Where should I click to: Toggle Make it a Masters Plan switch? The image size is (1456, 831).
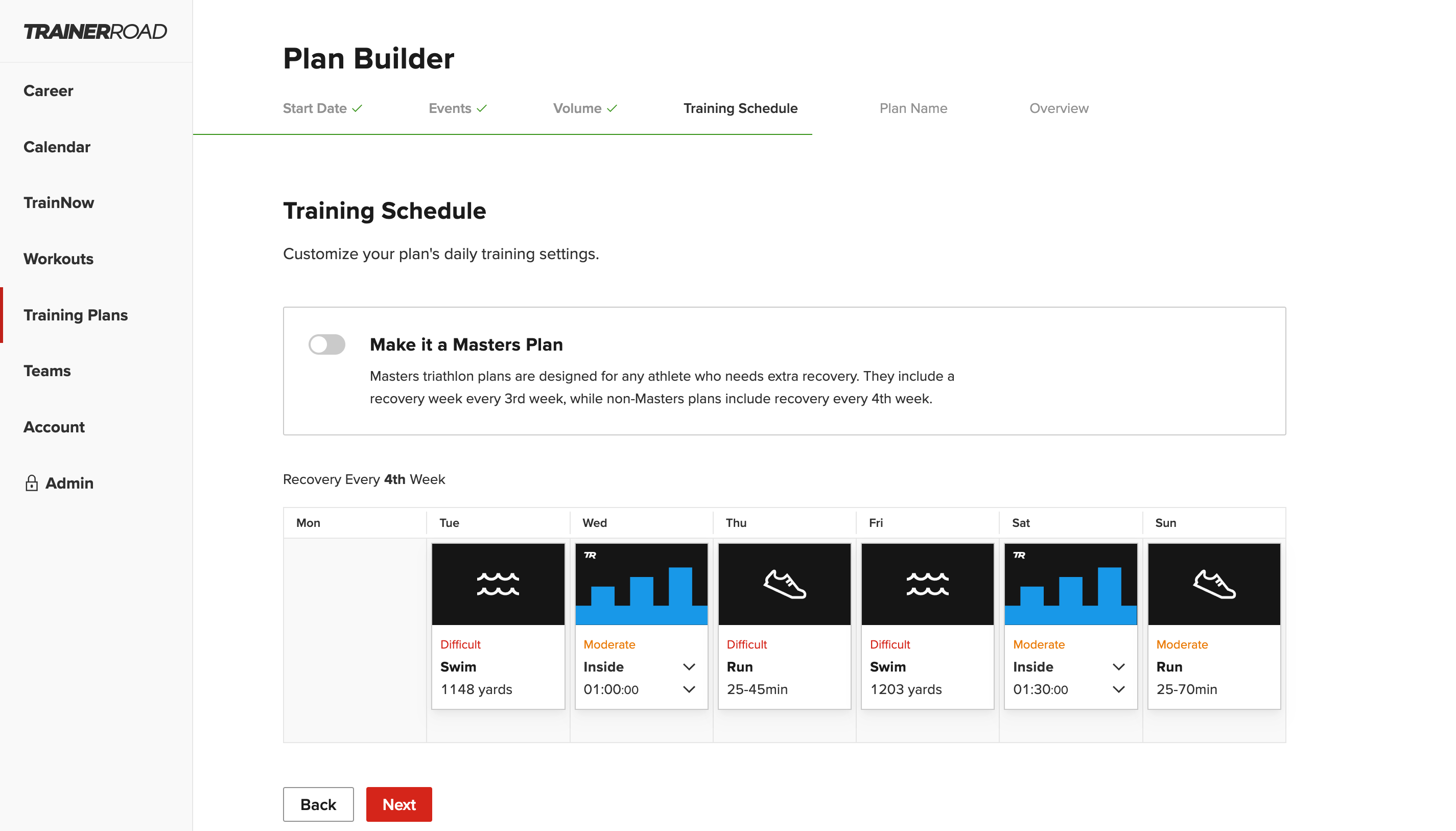pyautogui.click(x=327, y=344)
